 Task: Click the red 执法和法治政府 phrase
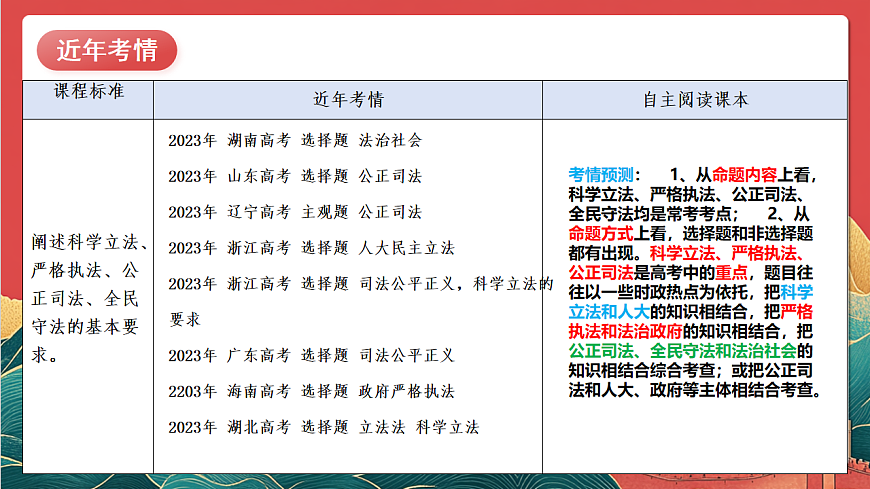pyautogui.click(x=625, y=331)
